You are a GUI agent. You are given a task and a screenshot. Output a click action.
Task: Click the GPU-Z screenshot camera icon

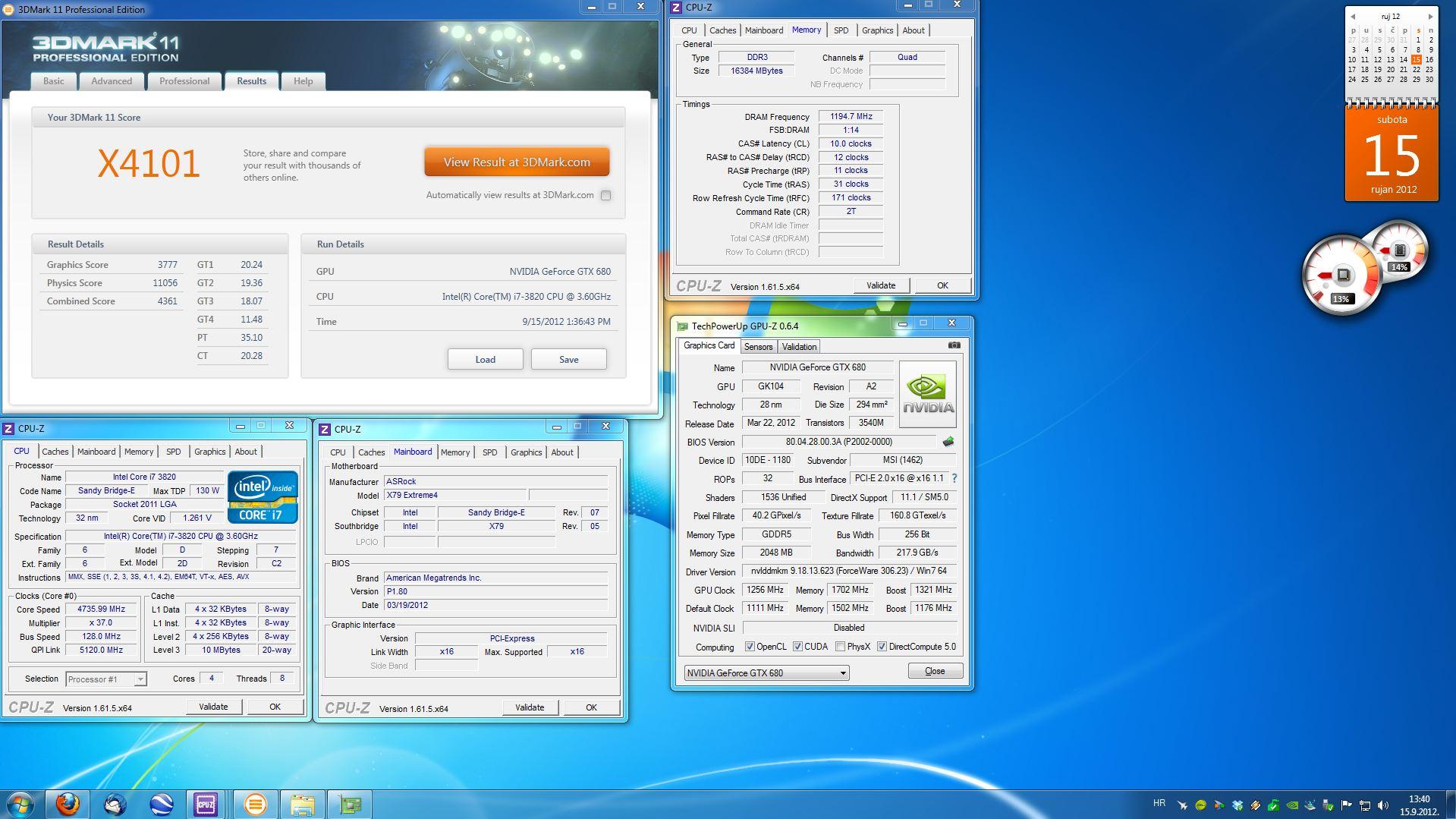954,345
